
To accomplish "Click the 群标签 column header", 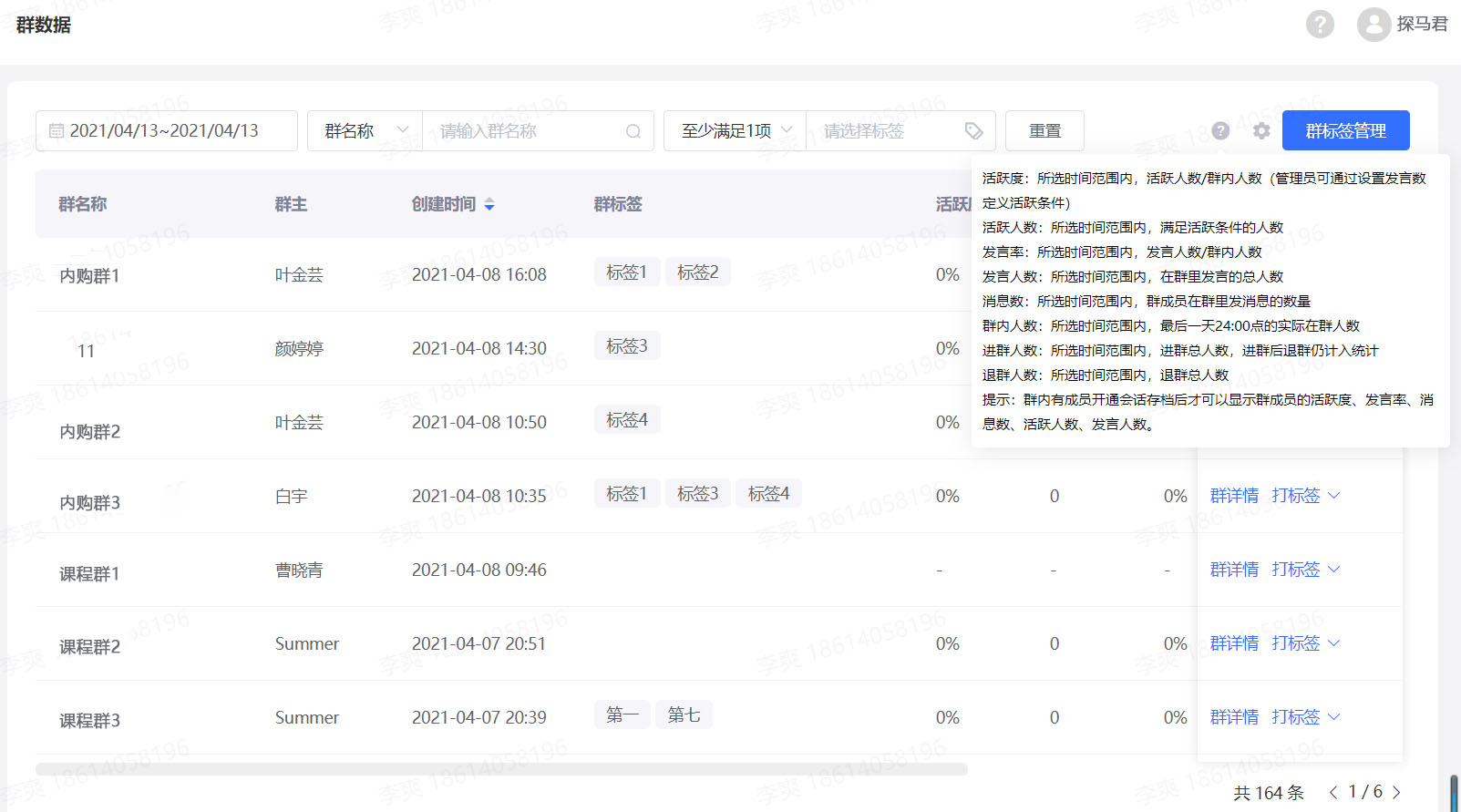I will coord(618,204).
